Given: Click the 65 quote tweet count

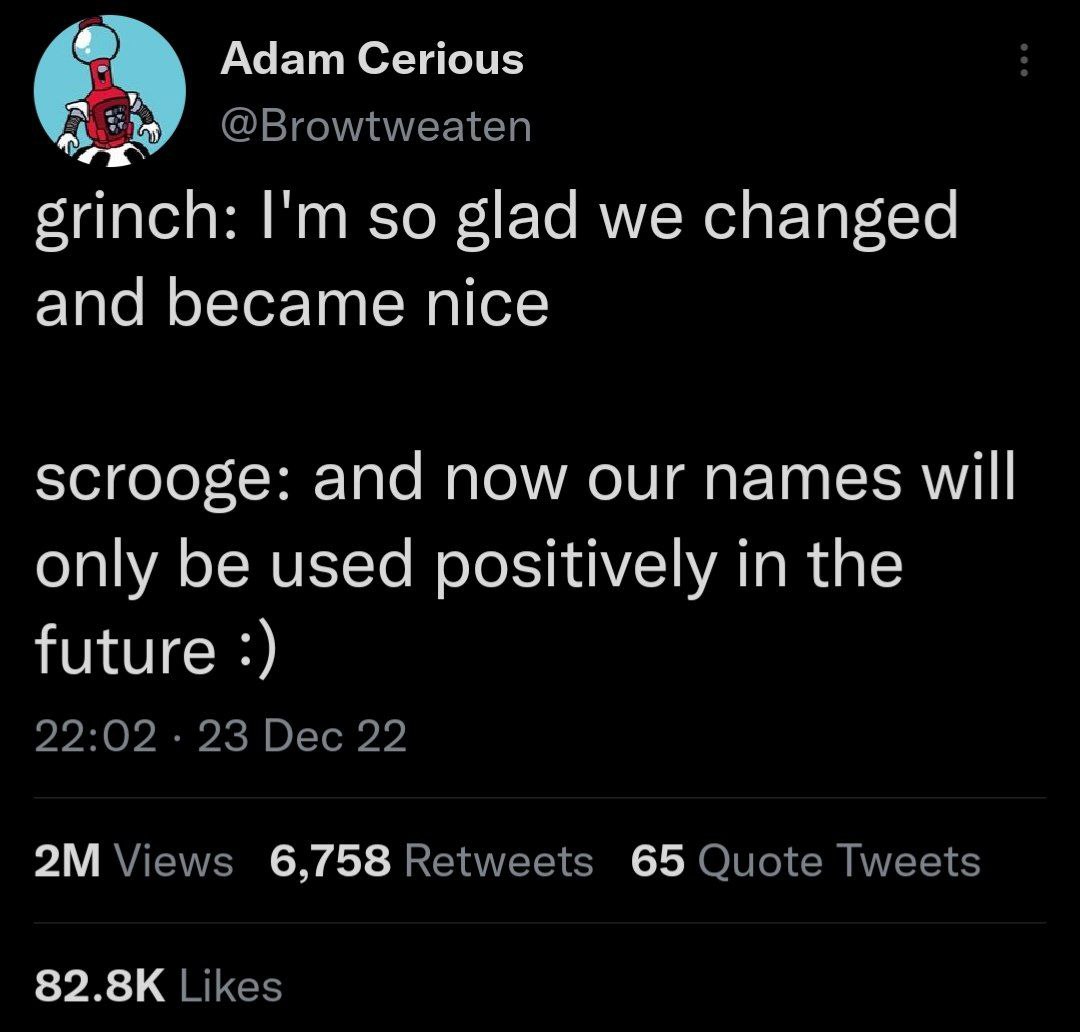Looking at the screenshot, I should tap(658, 861).
